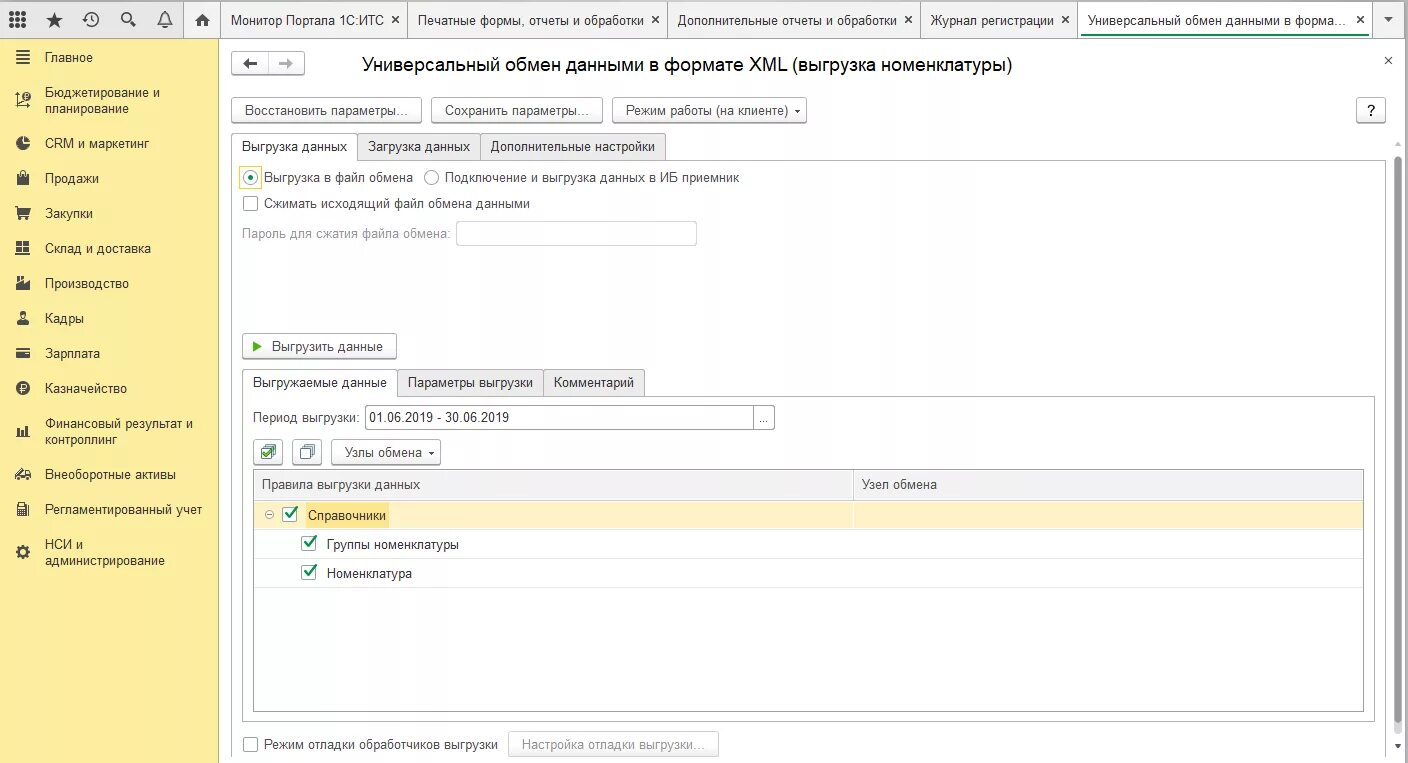The height and width of the screenshot is (763, 1408).
Task: Switch to Загрузка данных tab
Action: [419, 146]
